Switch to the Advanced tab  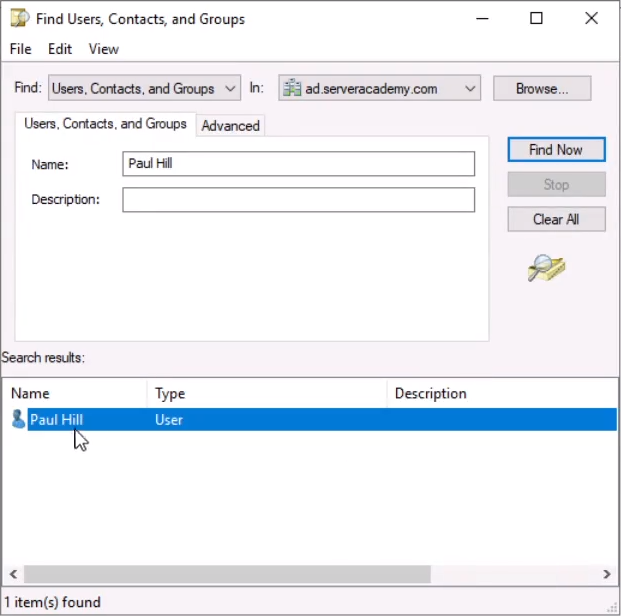(230, 126)
